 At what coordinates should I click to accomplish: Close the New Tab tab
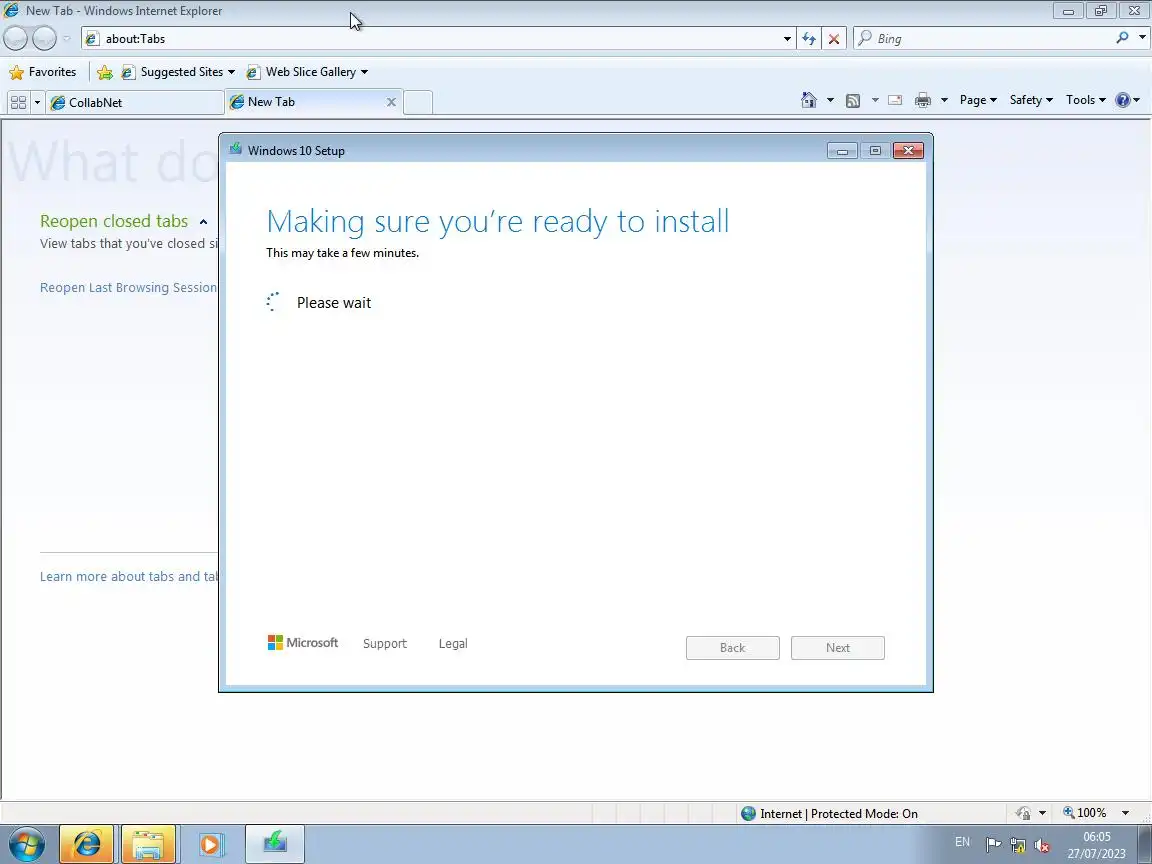click(x=392, y=102)
